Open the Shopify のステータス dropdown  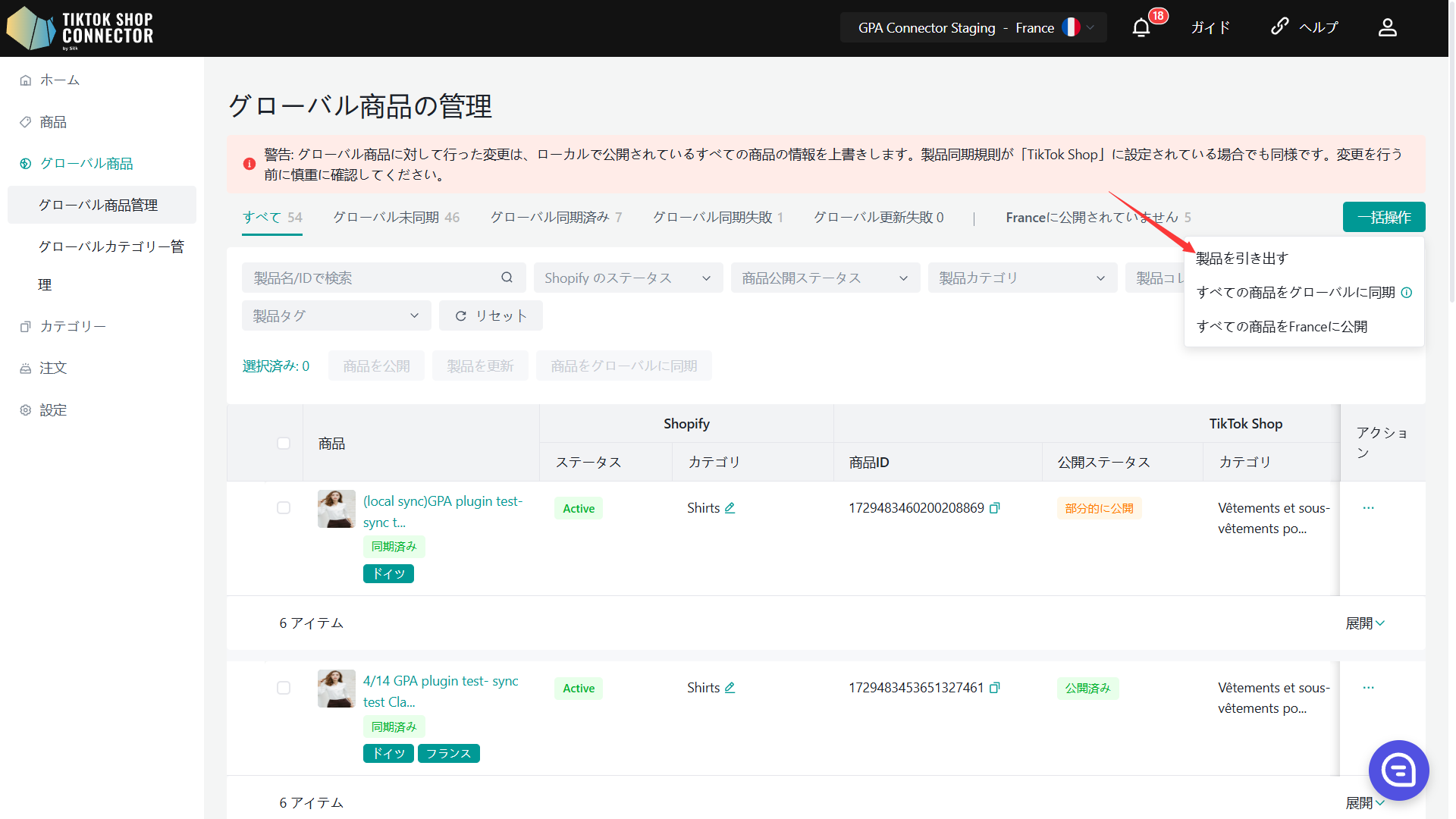[x=628, y=278]
